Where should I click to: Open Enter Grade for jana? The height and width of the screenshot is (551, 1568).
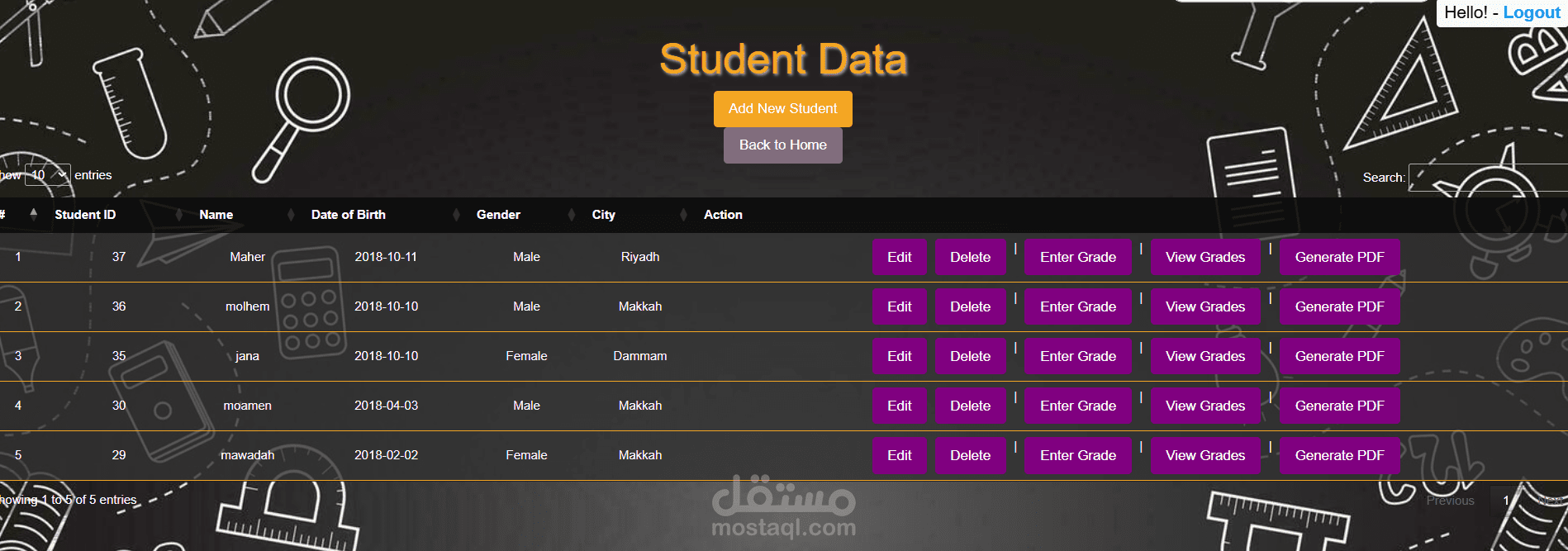coord(1077,357)
